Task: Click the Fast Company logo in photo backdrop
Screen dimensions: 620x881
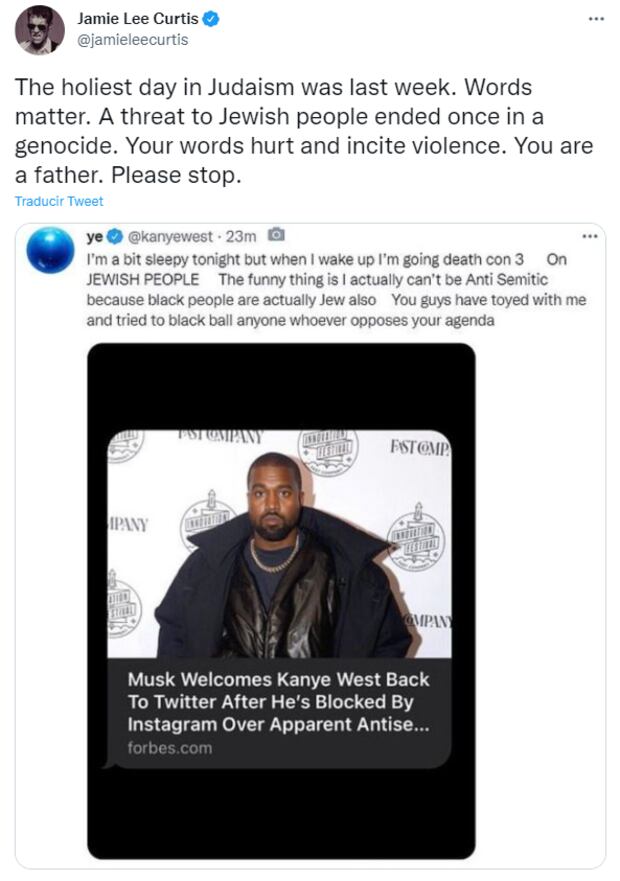Action: tap(419, 444)
